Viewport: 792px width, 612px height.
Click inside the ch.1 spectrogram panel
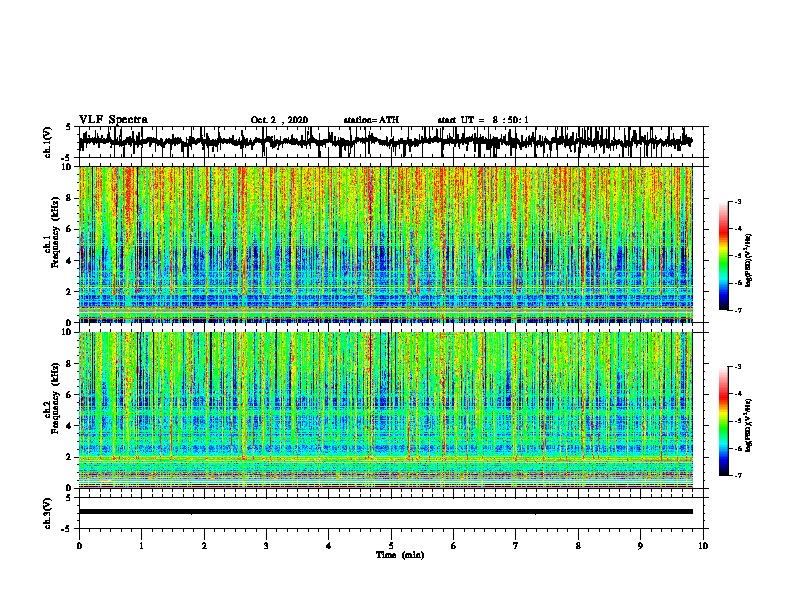385,244
